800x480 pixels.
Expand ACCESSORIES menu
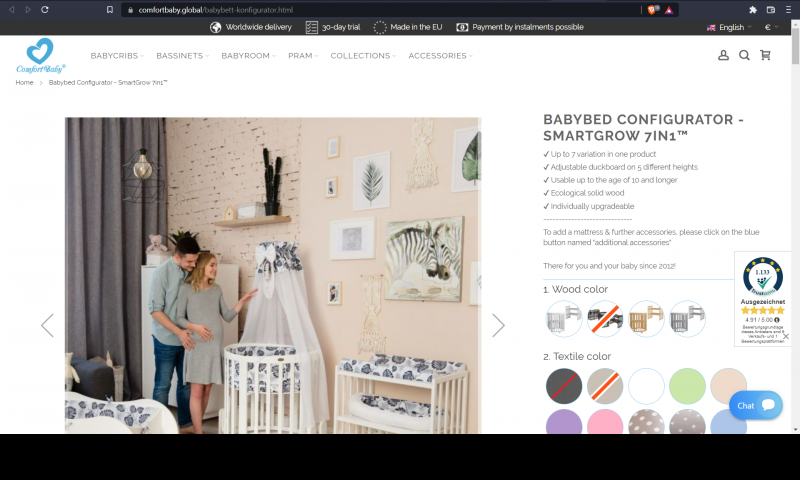point(440,56)
